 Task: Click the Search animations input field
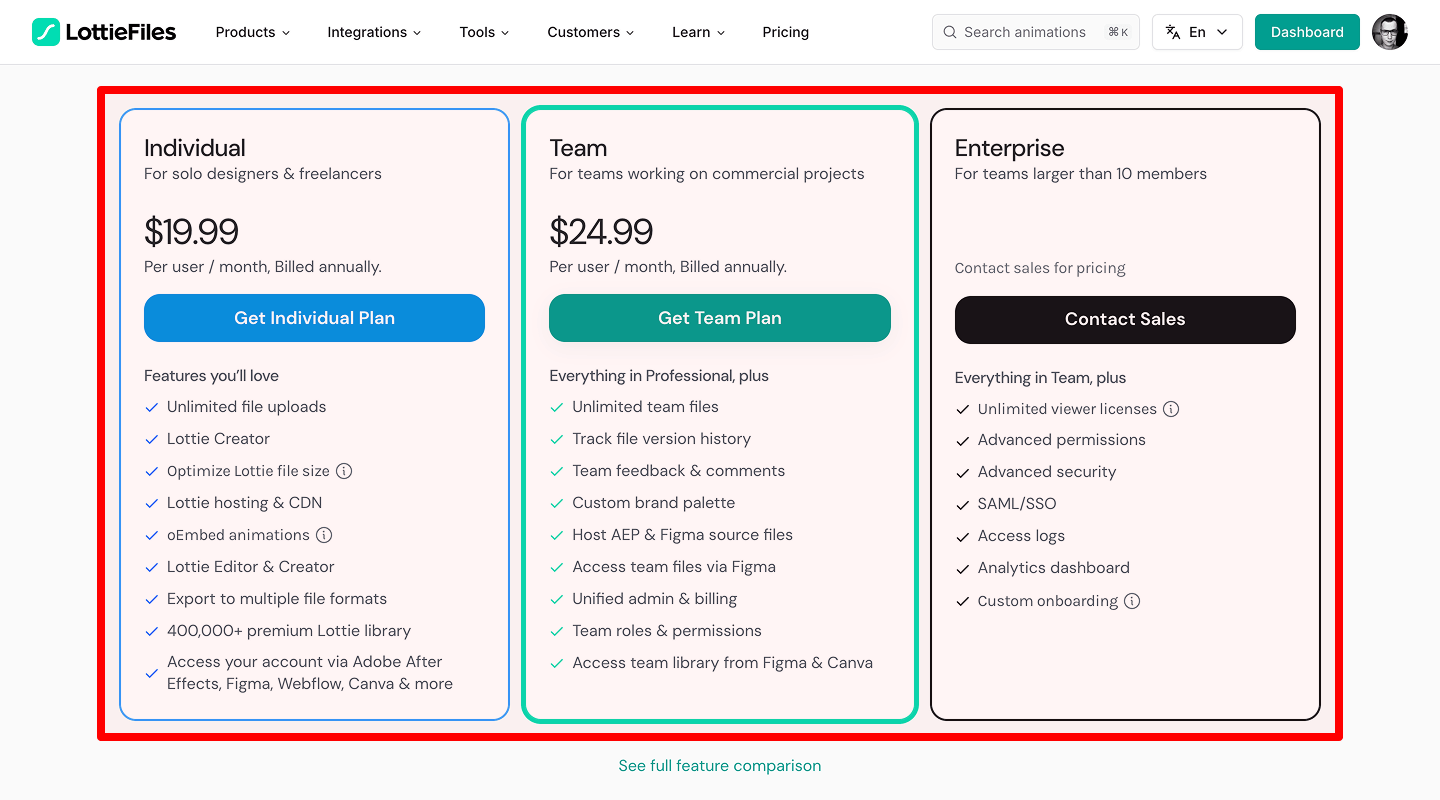point(1025,32)
